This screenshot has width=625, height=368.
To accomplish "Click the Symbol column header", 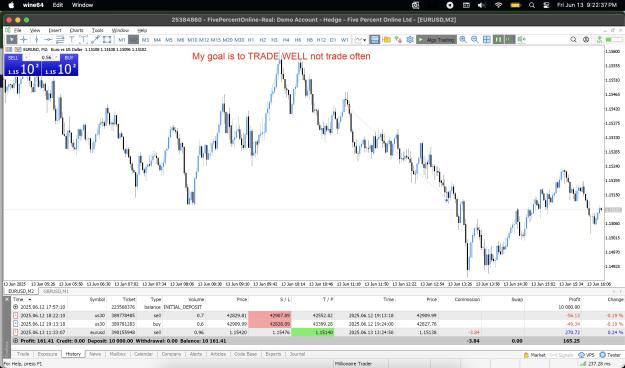I will [97, 299].
